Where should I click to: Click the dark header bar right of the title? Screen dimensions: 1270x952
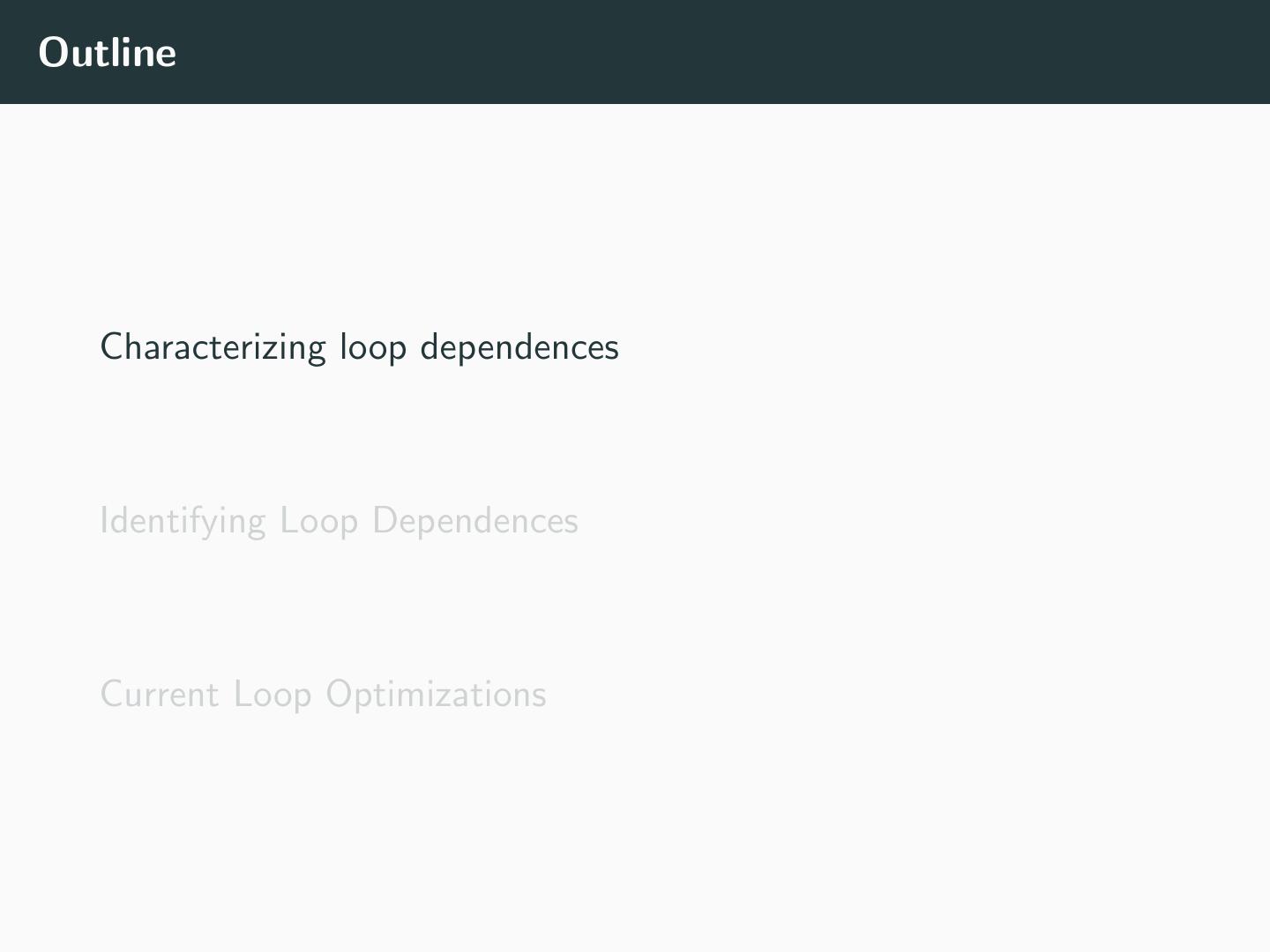[706, 52]
